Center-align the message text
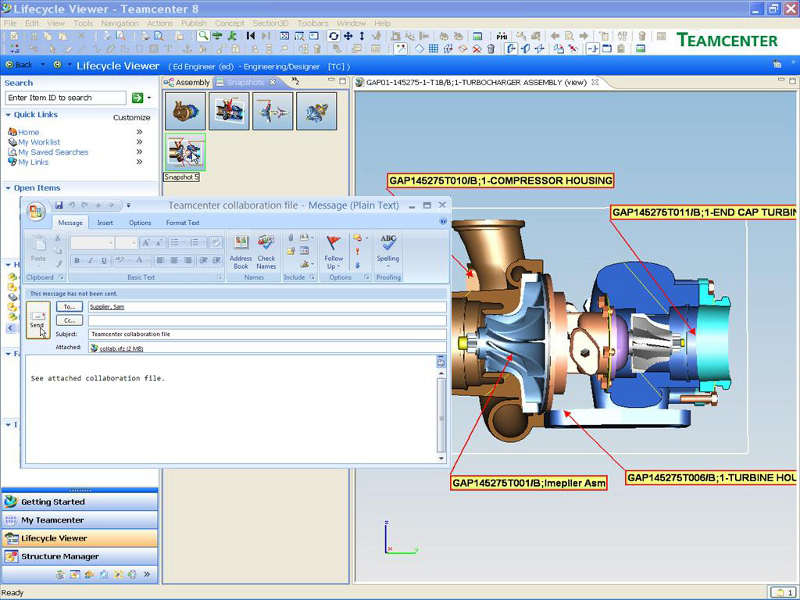This screenshot has height=600, width=800. pyautogui.click(x=174, y=261)
